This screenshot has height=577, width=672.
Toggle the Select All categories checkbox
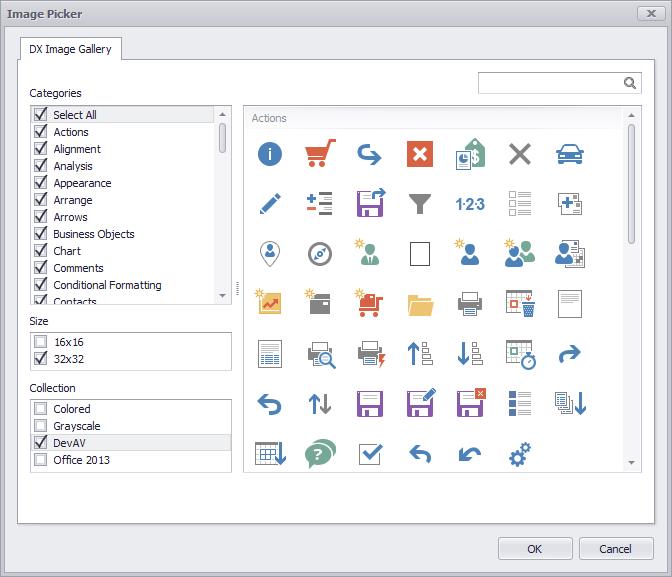[41, 115]
